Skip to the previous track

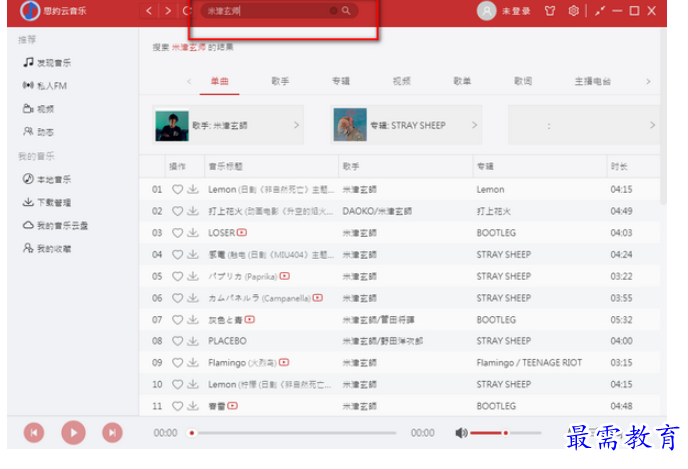[34, 433]
